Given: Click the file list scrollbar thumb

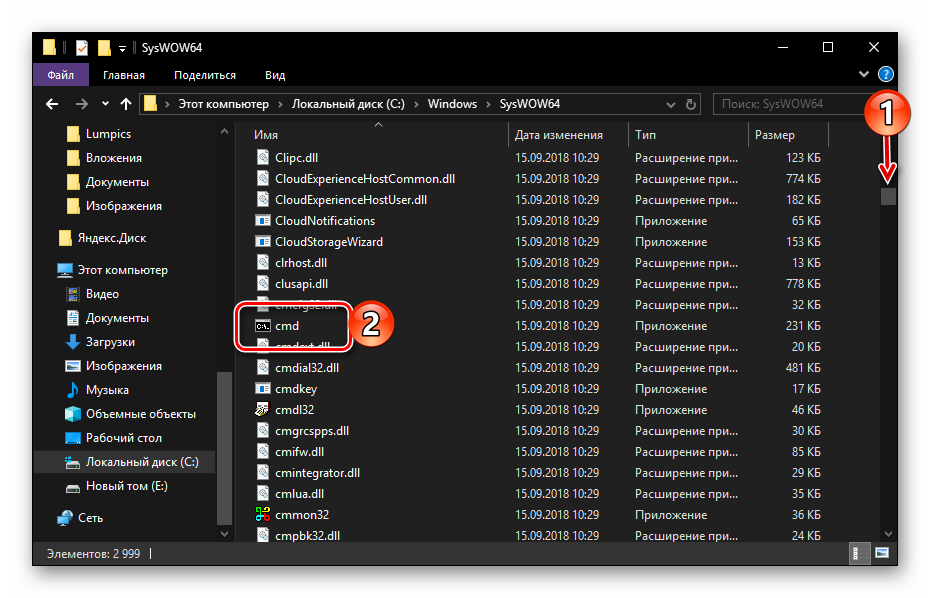Looking at the screenshot, I should tap(888, 196).
